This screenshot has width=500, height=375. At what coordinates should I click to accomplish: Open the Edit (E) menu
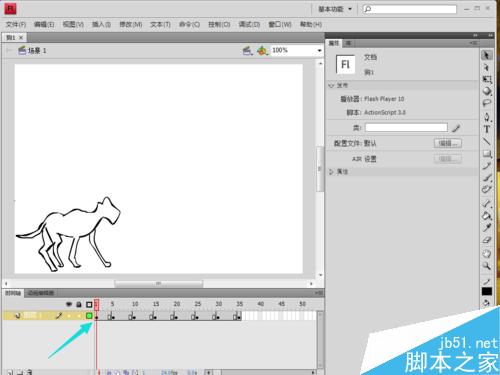(44, 24)
